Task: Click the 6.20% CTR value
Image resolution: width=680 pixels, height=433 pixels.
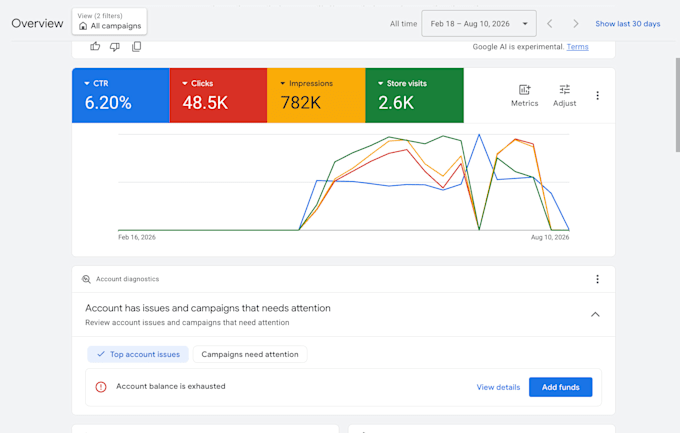Action: click(108, 103)
